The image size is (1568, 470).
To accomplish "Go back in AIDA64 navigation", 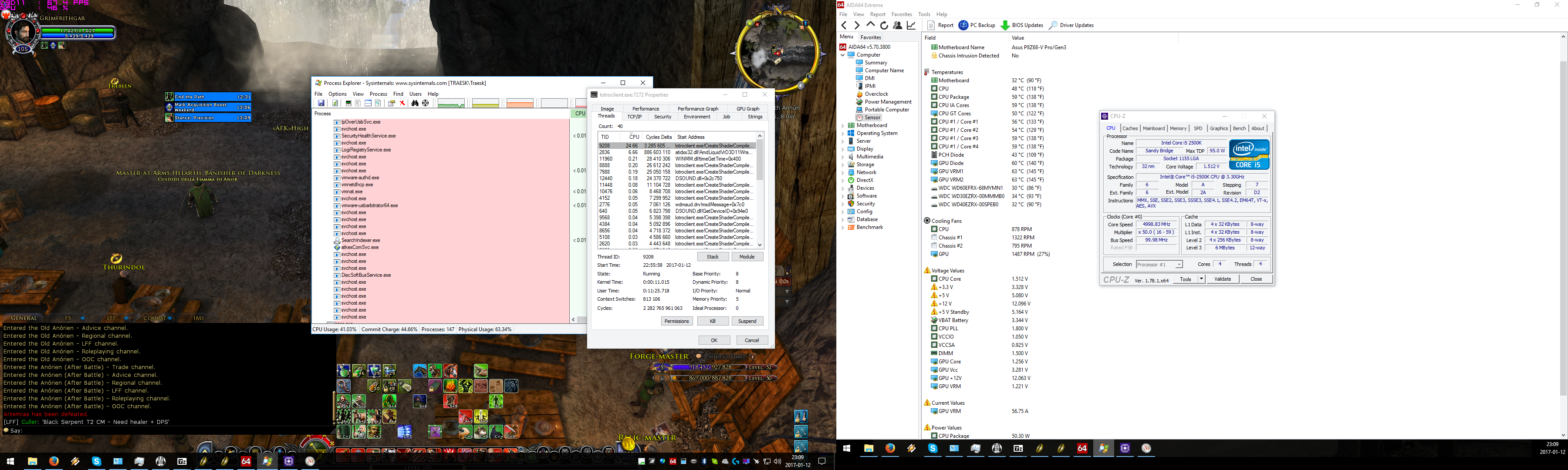I will coord(844,25).
